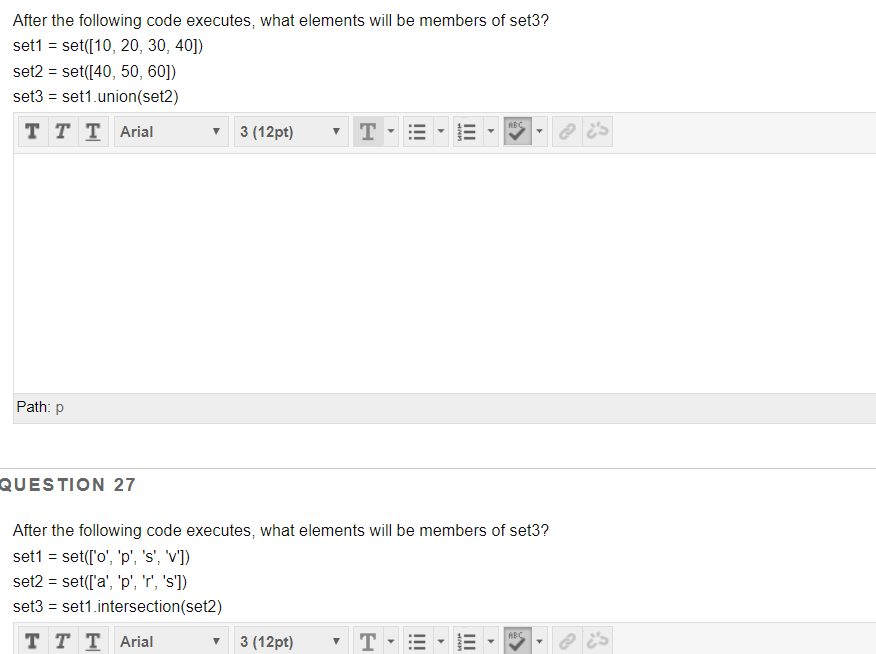
Task: Apply bold formatting in the answer editor
Action: pos(32,131)
